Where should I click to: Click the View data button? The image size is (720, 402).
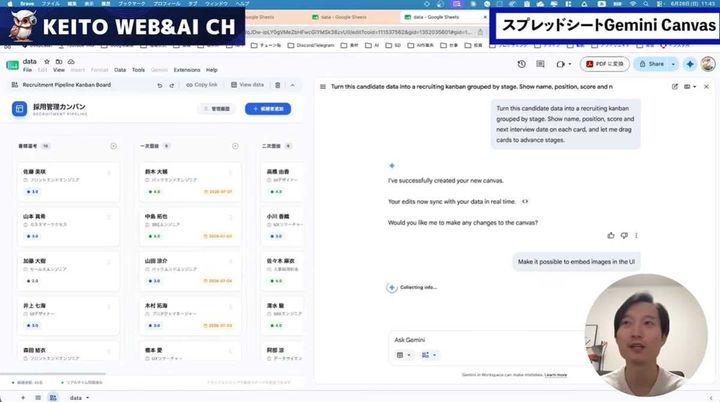click(x=247, y=85)
